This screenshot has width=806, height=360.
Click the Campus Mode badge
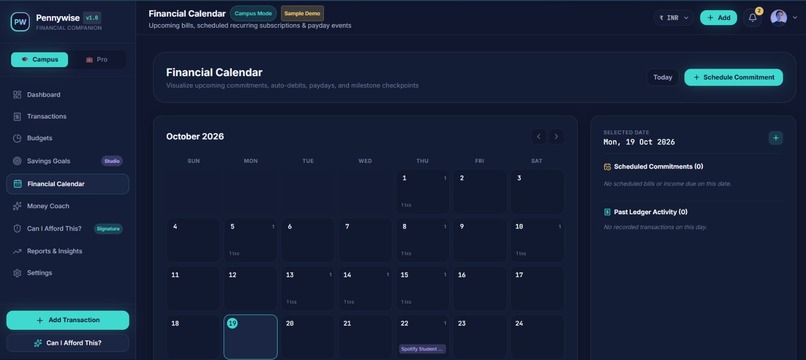tap(253, 13)
